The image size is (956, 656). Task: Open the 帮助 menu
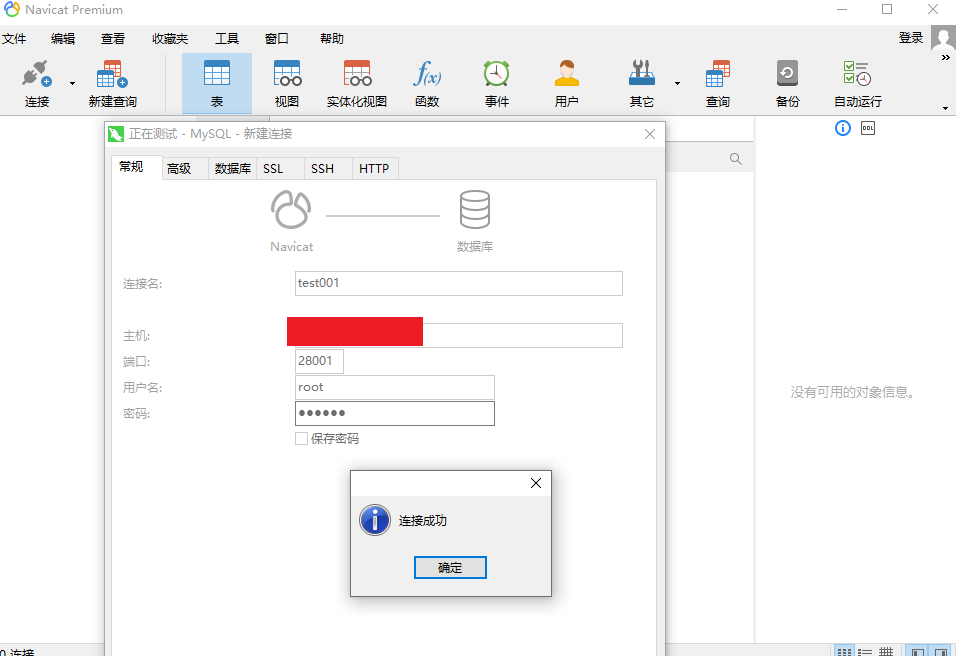pos(332,38)
